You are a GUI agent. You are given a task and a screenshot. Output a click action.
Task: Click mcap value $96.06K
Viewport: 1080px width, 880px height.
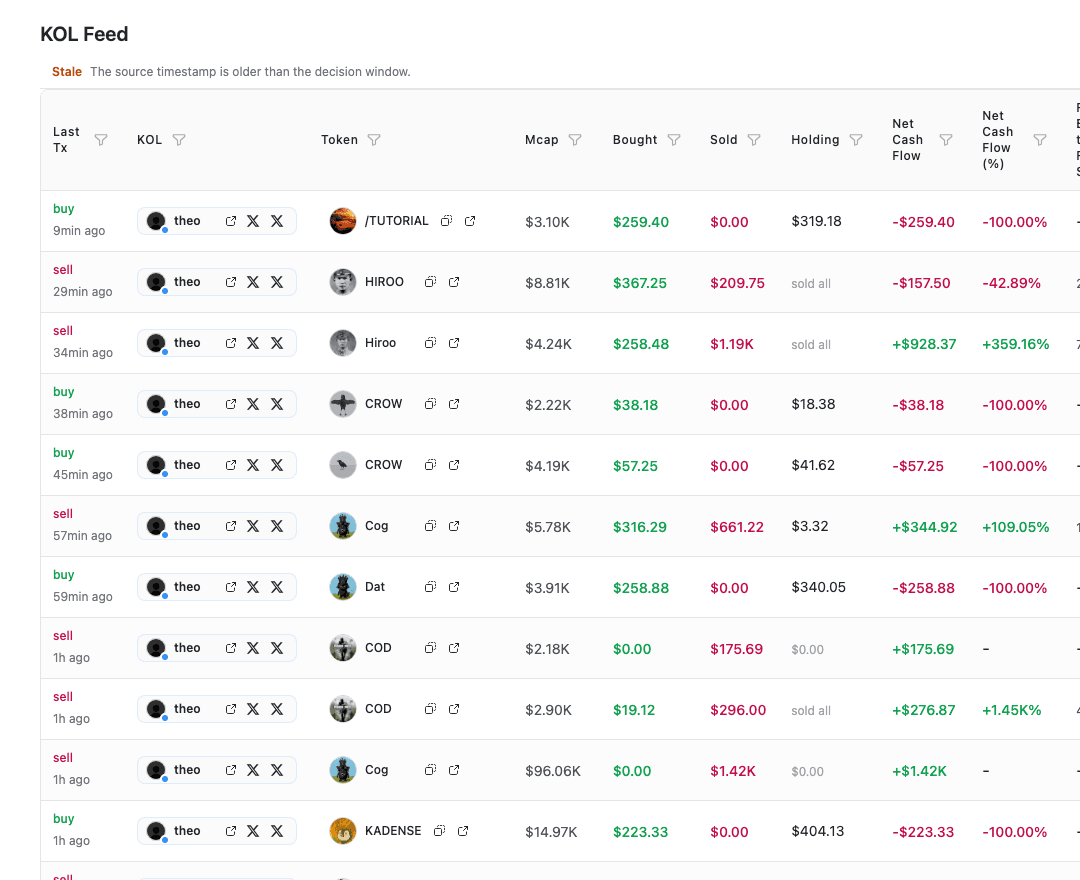(553, 771)
